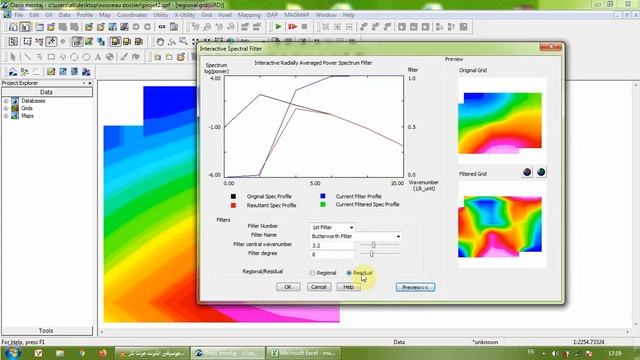Open the Voxel menu
The height and width of the screenshot is (360, 640).
(x=225, y=15)
